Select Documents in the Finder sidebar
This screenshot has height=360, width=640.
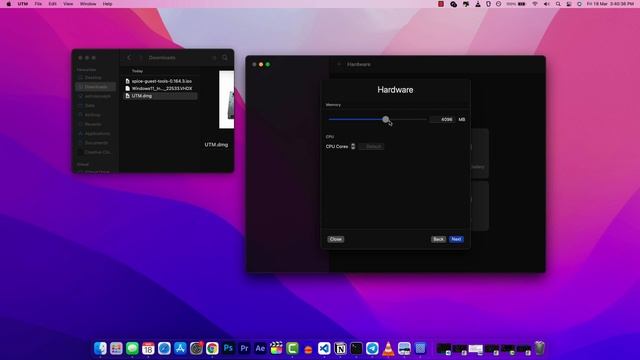(96, 143)
